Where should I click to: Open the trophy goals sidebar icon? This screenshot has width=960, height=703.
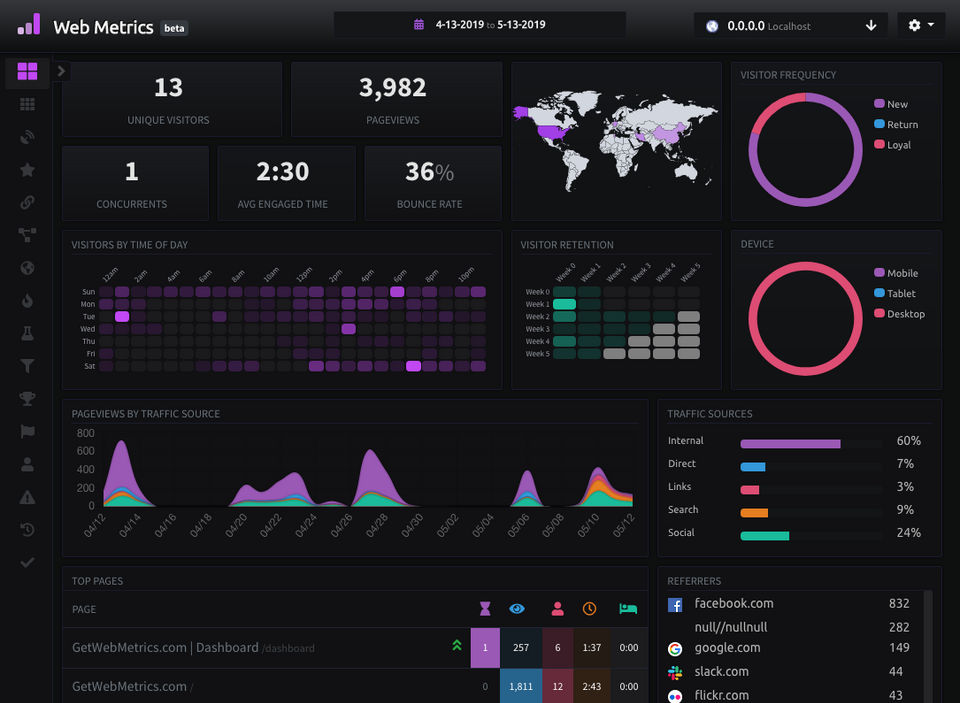27,399
